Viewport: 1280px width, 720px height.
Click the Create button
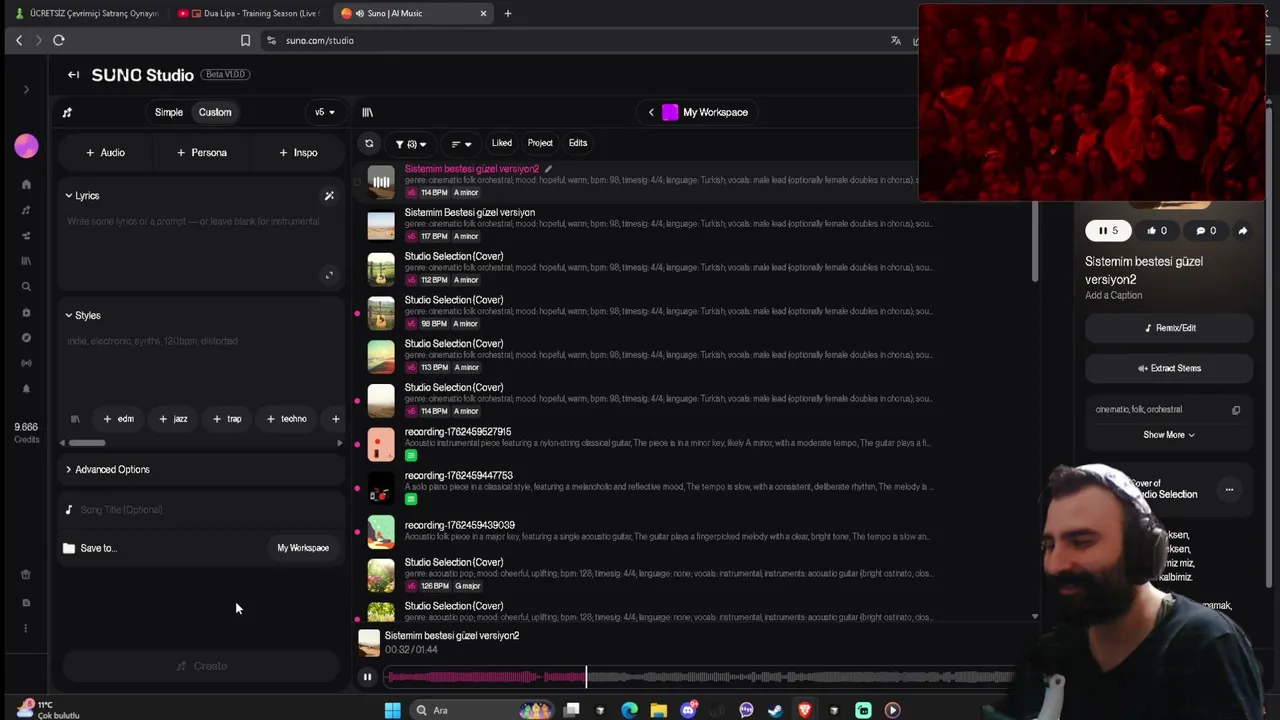[x=202, y=666]
